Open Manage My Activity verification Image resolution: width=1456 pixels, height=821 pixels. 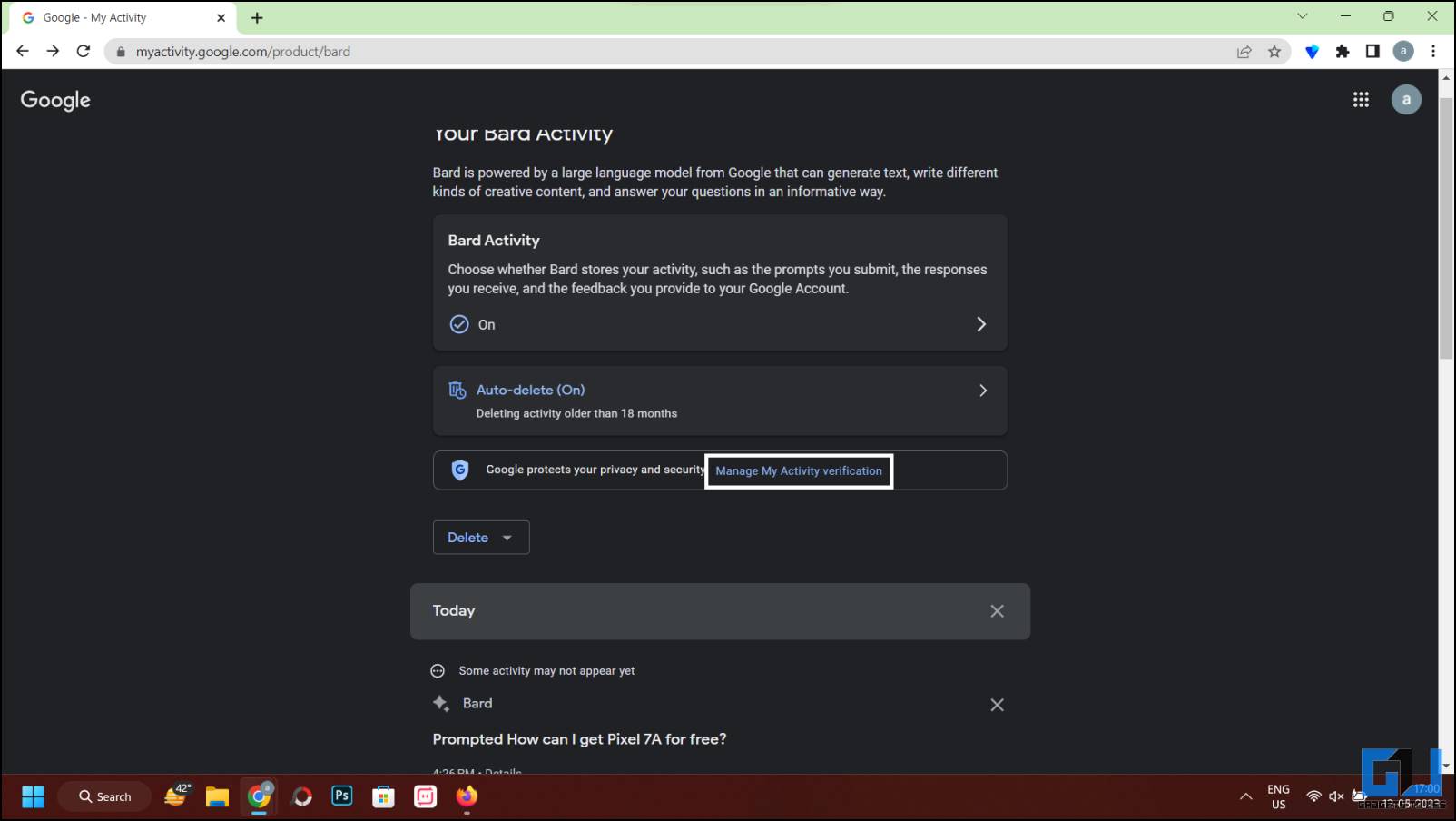(x=799, y=470)
